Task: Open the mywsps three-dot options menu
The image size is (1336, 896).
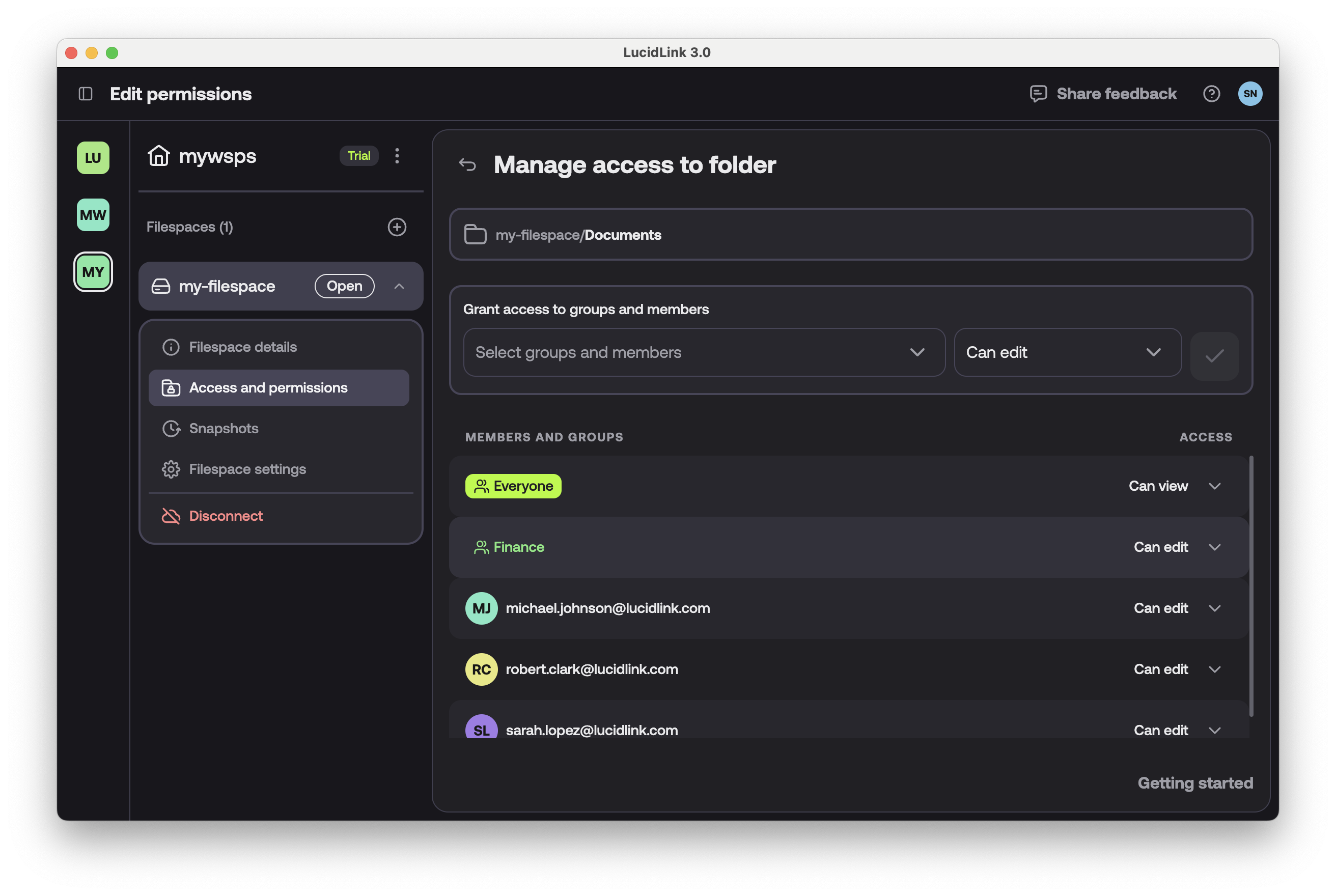Action: pos(397,155)
